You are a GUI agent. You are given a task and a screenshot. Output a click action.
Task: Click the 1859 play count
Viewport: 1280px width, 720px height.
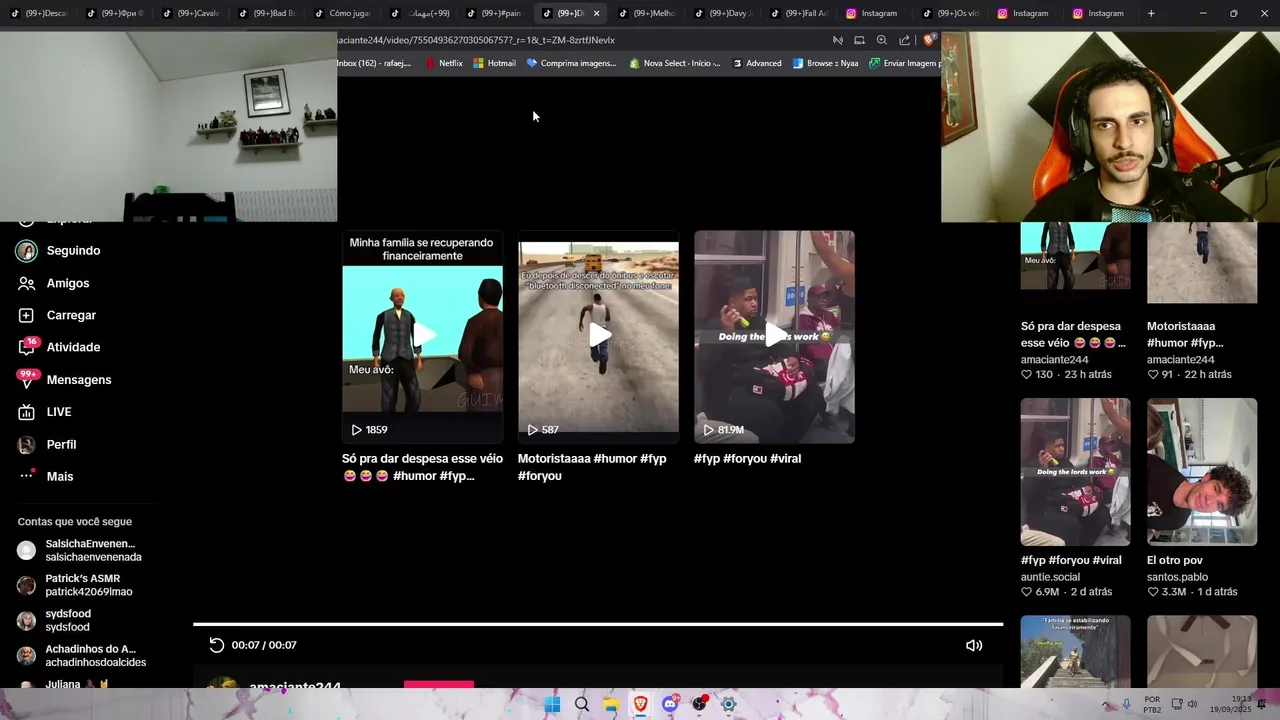point(369,430)
